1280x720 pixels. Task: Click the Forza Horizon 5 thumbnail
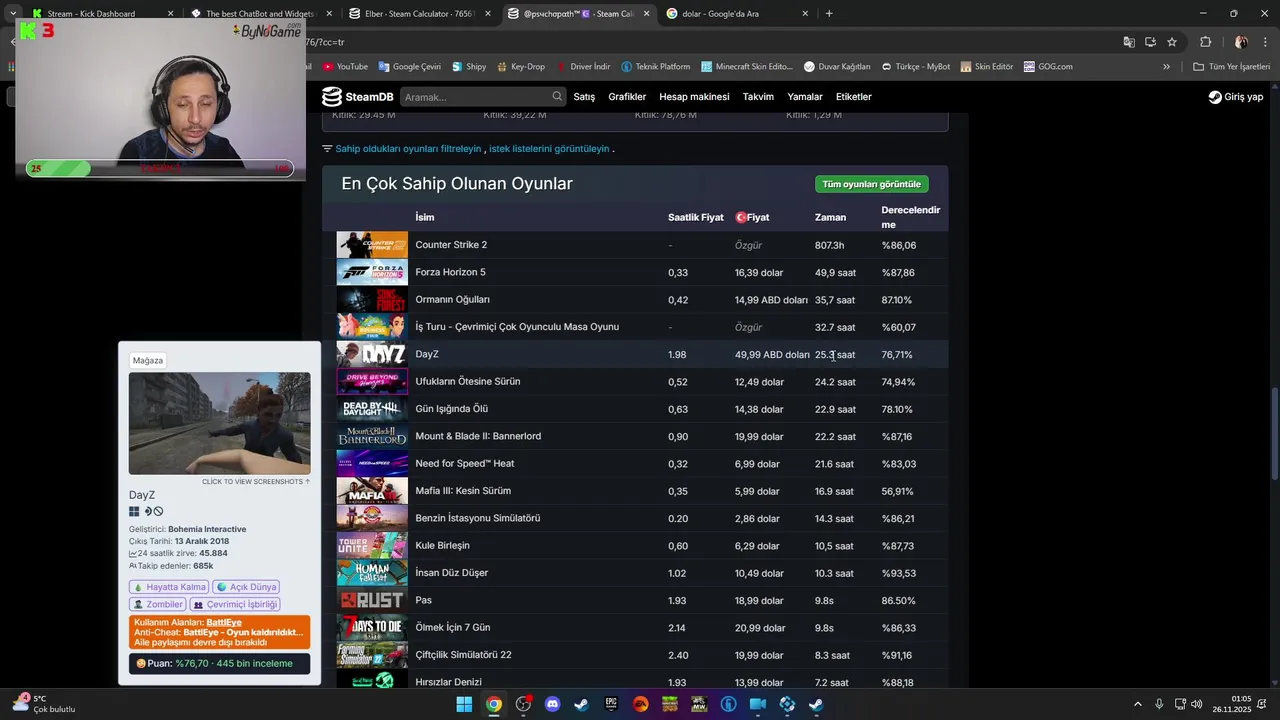click(x=372, y=272)
